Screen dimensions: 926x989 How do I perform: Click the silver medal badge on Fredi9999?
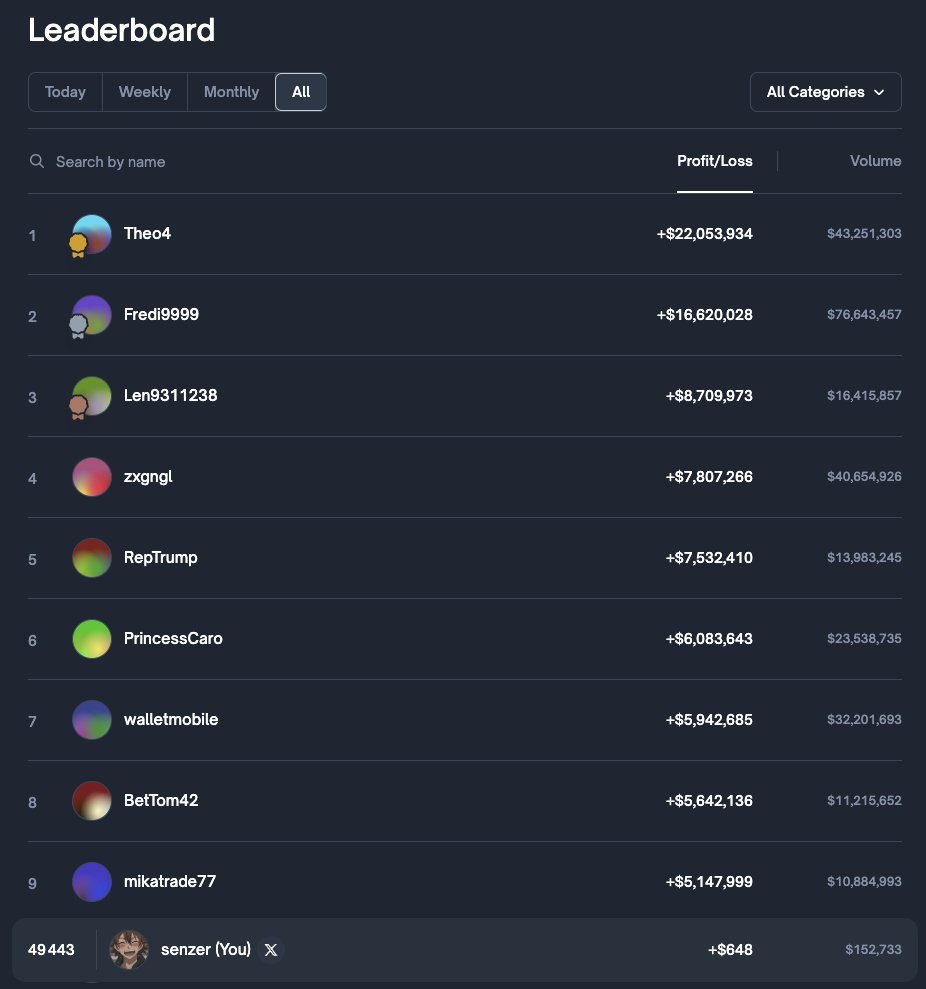click(78, 327)
